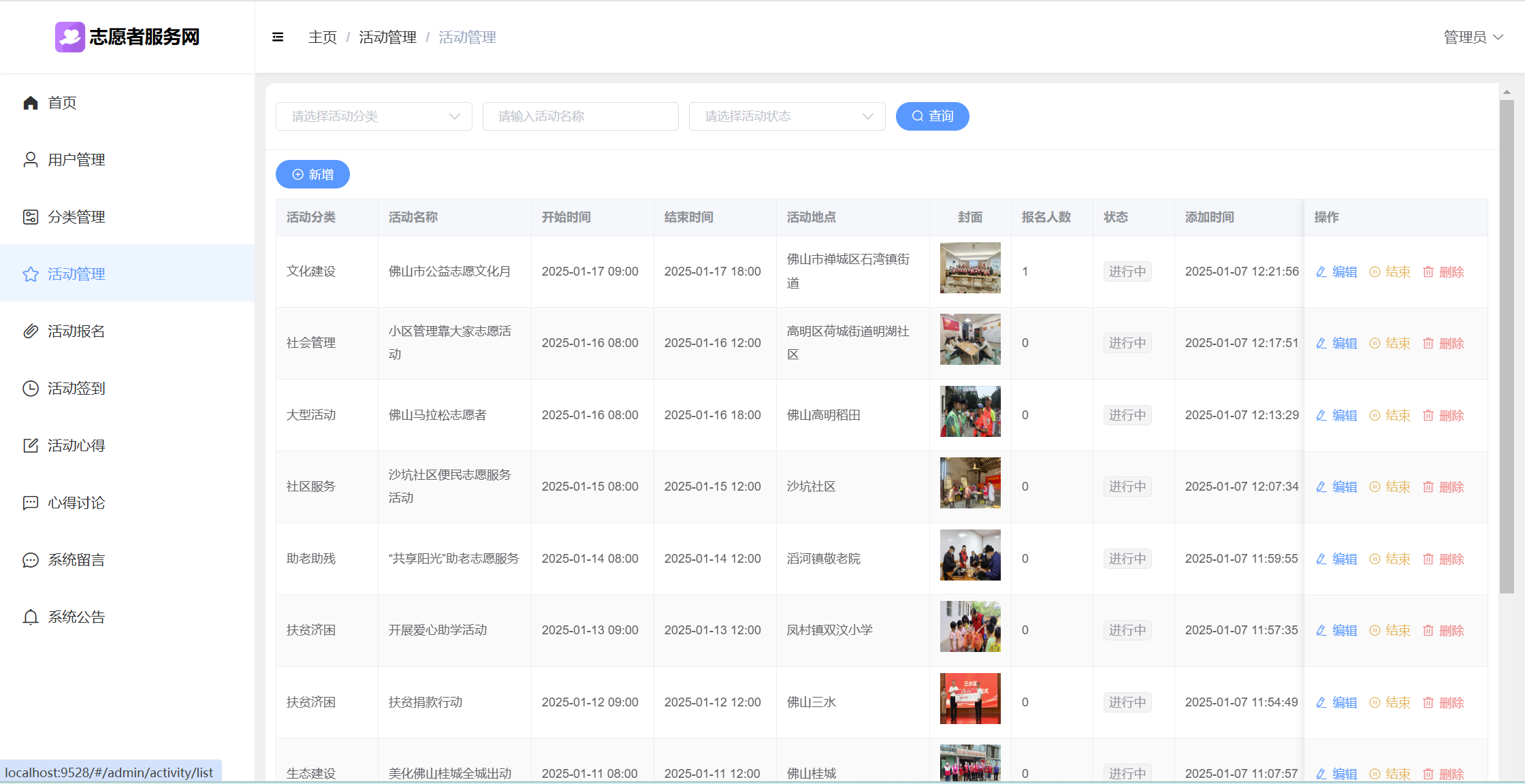Open the 管理员 account dropdown
The width and height of the screenshot is (1525, 784).
click(x=1473, y=37)
